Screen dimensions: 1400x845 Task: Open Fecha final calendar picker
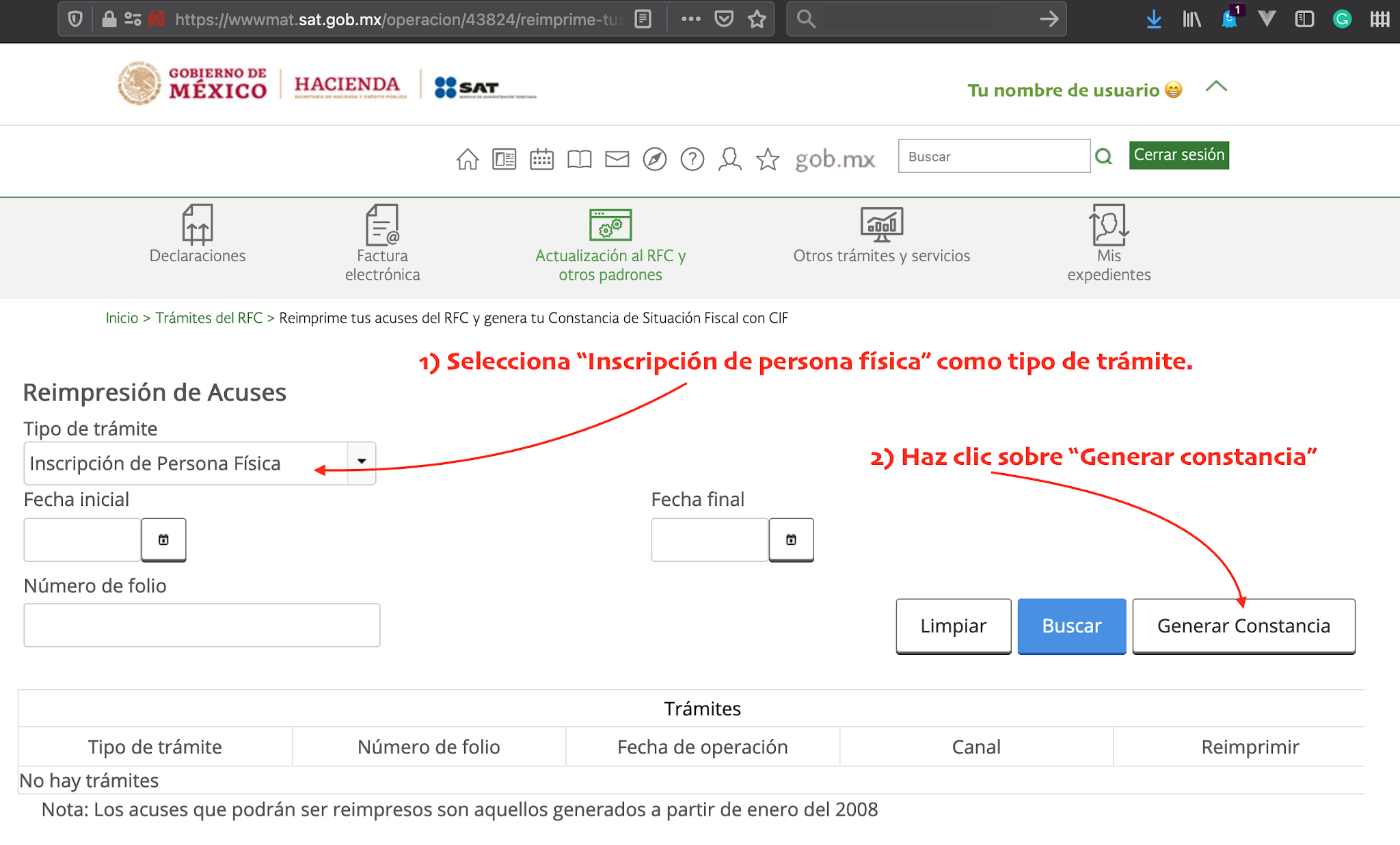pos(791,539)
